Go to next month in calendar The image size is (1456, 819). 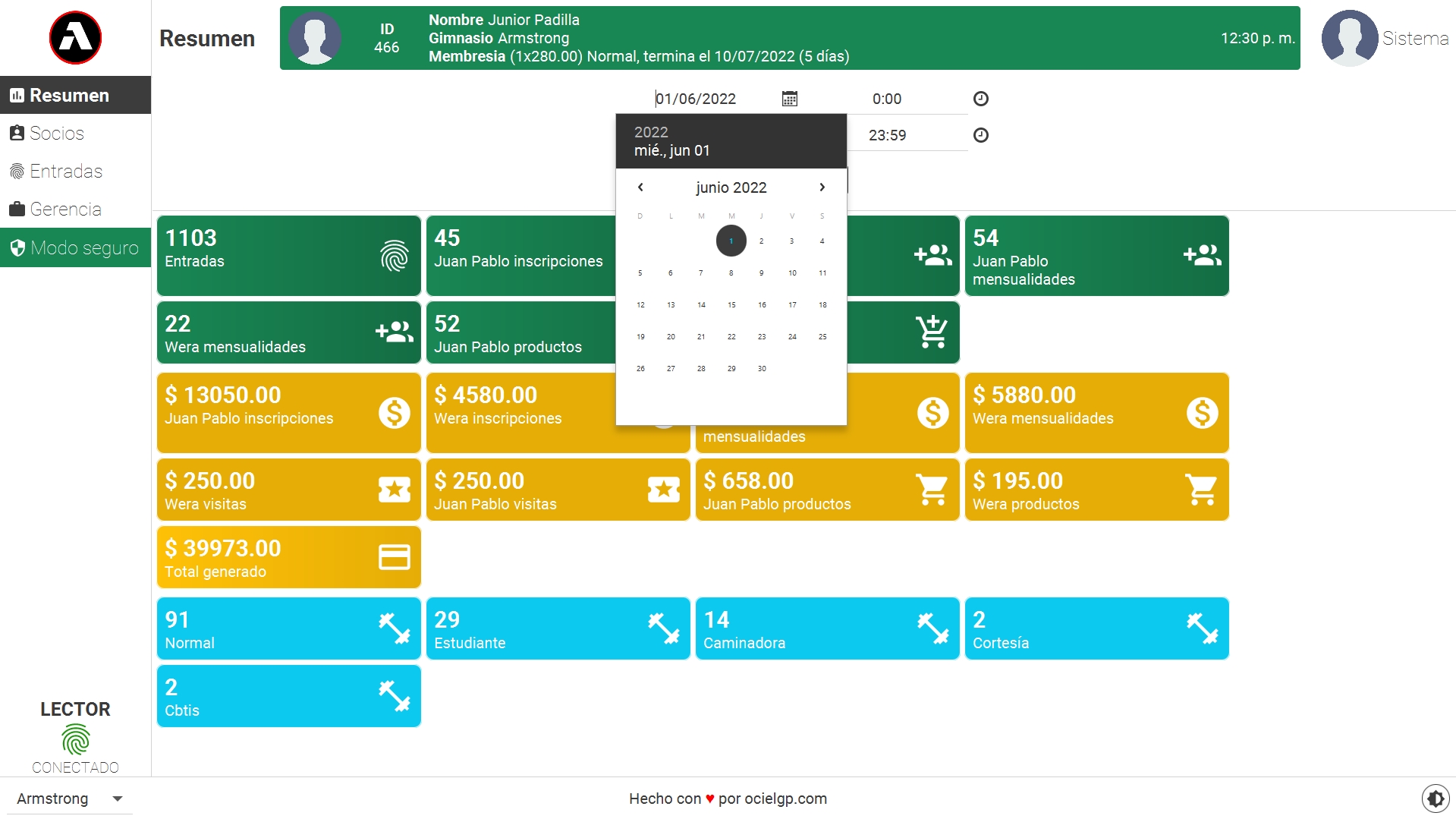pyautogui.click(x=822, y=187)
